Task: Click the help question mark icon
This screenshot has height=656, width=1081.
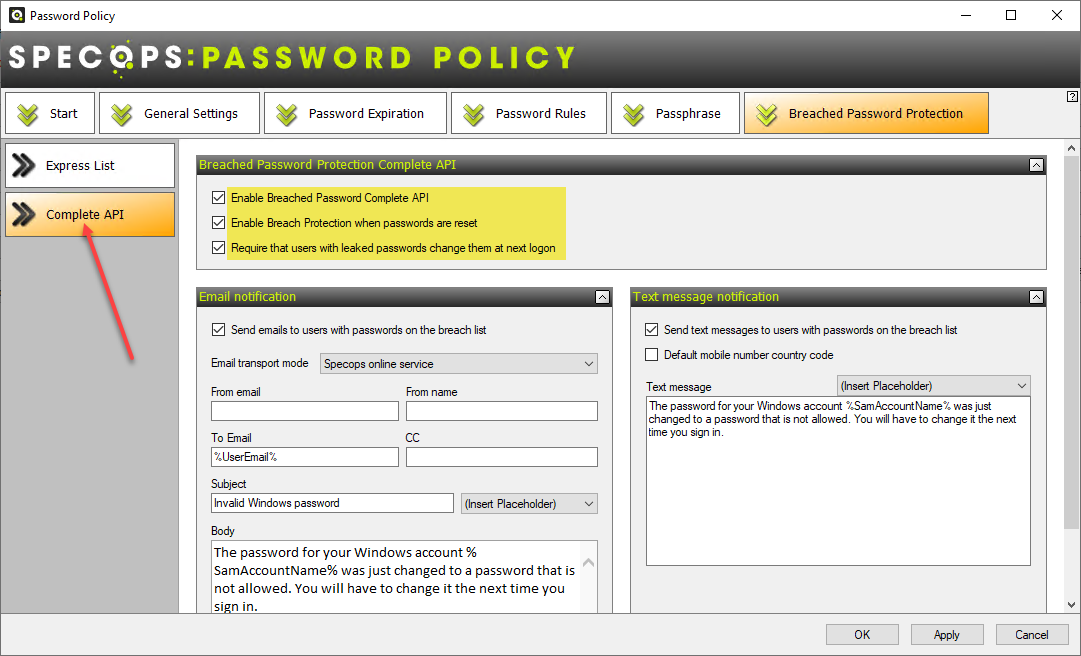Action: coord(1072,96)
